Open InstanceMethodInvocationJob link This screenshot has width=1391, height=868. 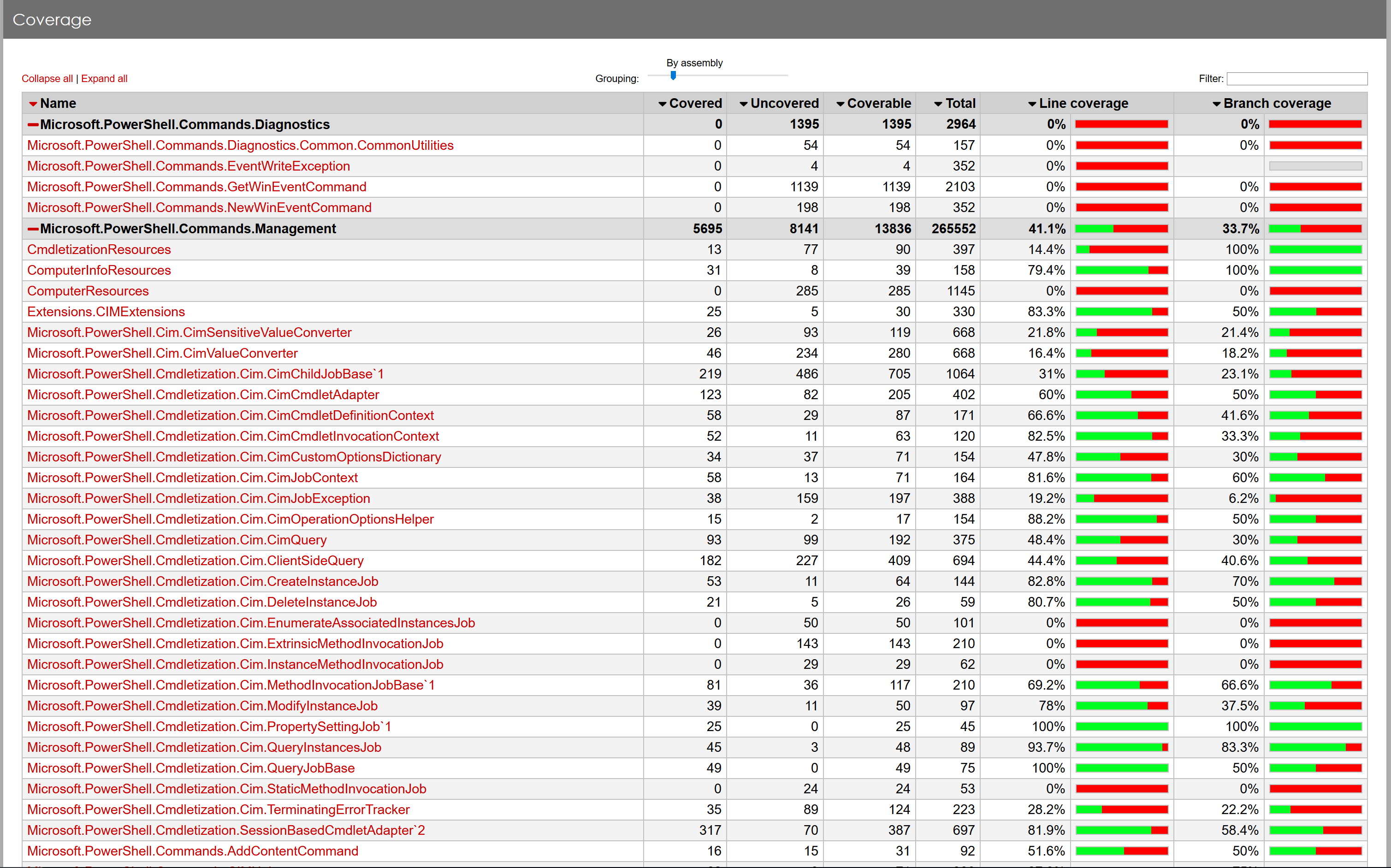coord(235,664)
